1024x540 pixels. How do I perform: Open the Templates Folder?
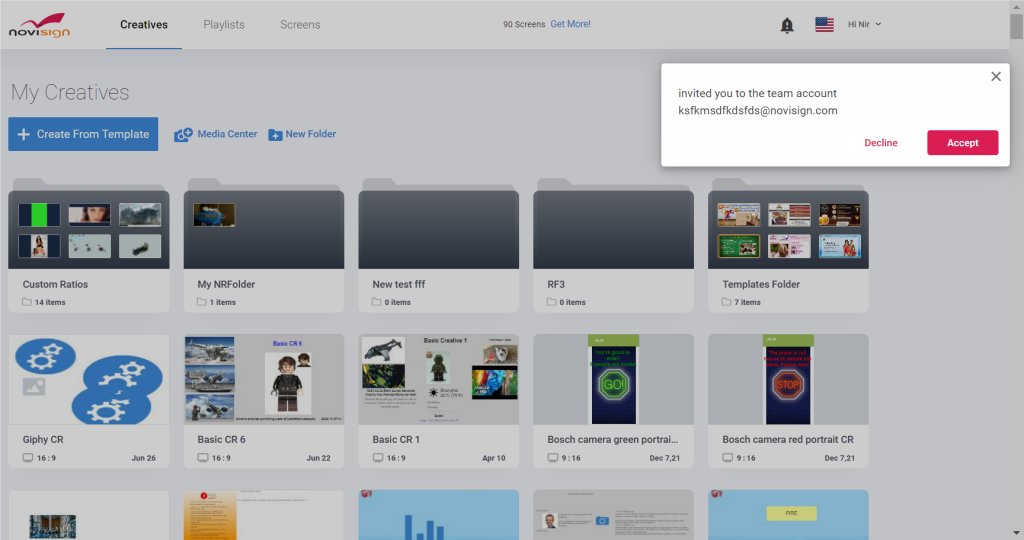coord(788,245)
